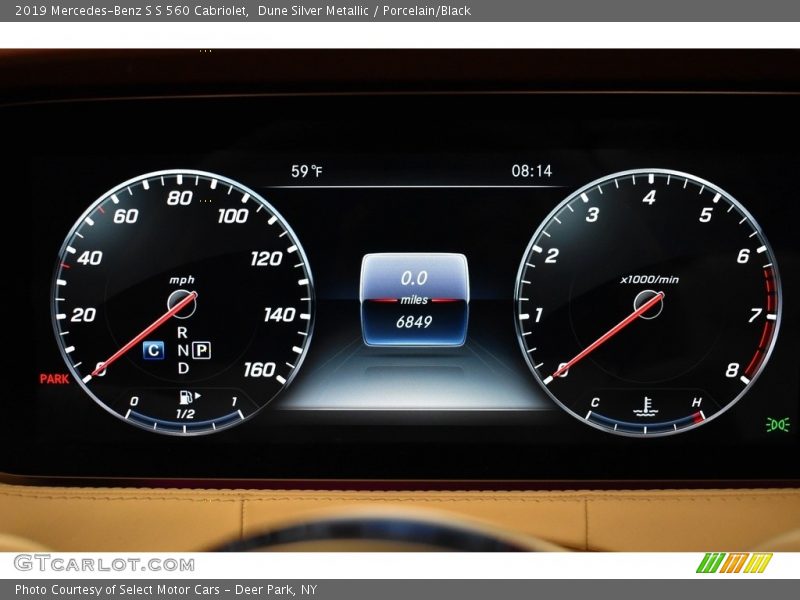The image size is (800, 600).
Task: Click the blue C drive mode icon
Action: point(154,351)
